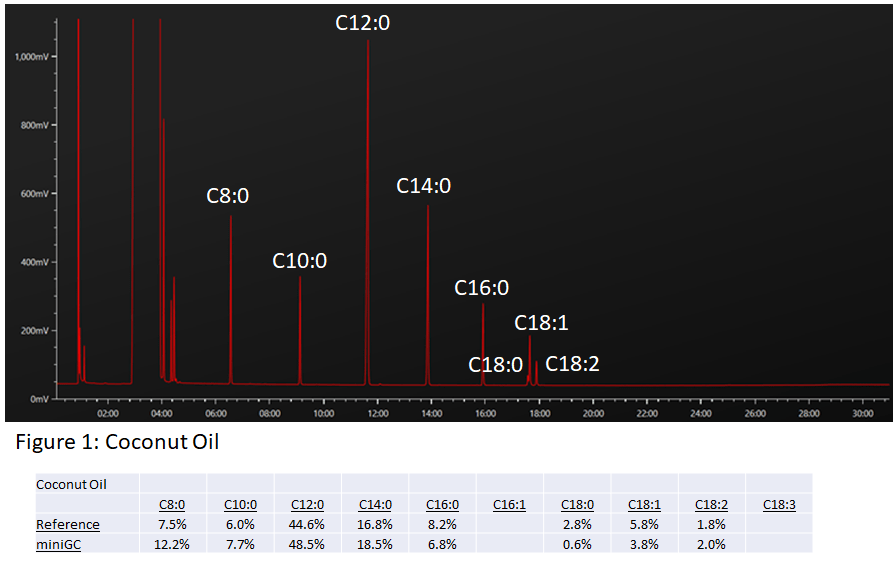893x563 pixels.
Task: Select the 30:00 mark on time axis
Action: [863, 412]
